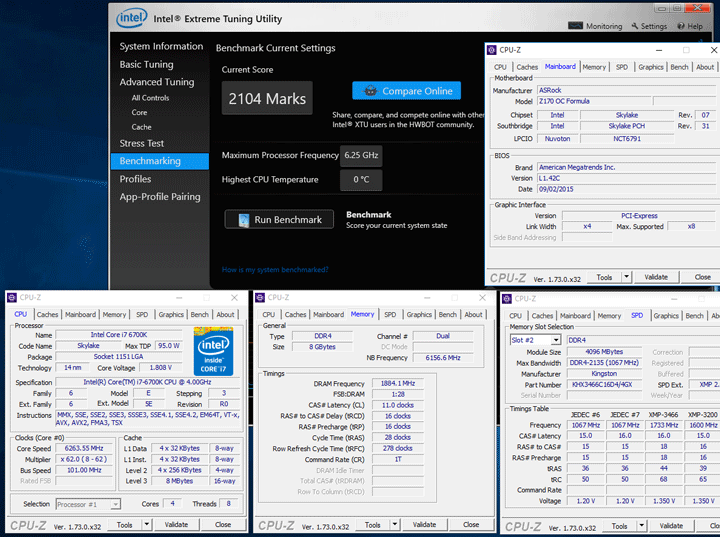Switch to Graphics tab in CPU-Z Memory window
The image size is (720, 537).
tap(419, 315)
